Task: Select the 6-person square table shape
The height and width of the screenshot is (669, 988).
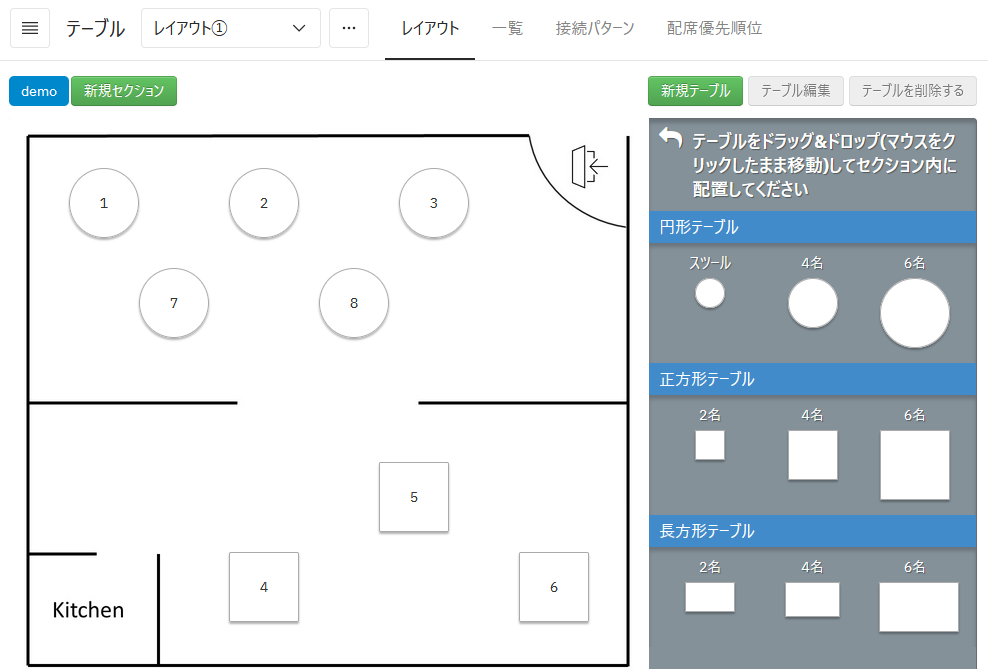Action: tap(914, 465)
